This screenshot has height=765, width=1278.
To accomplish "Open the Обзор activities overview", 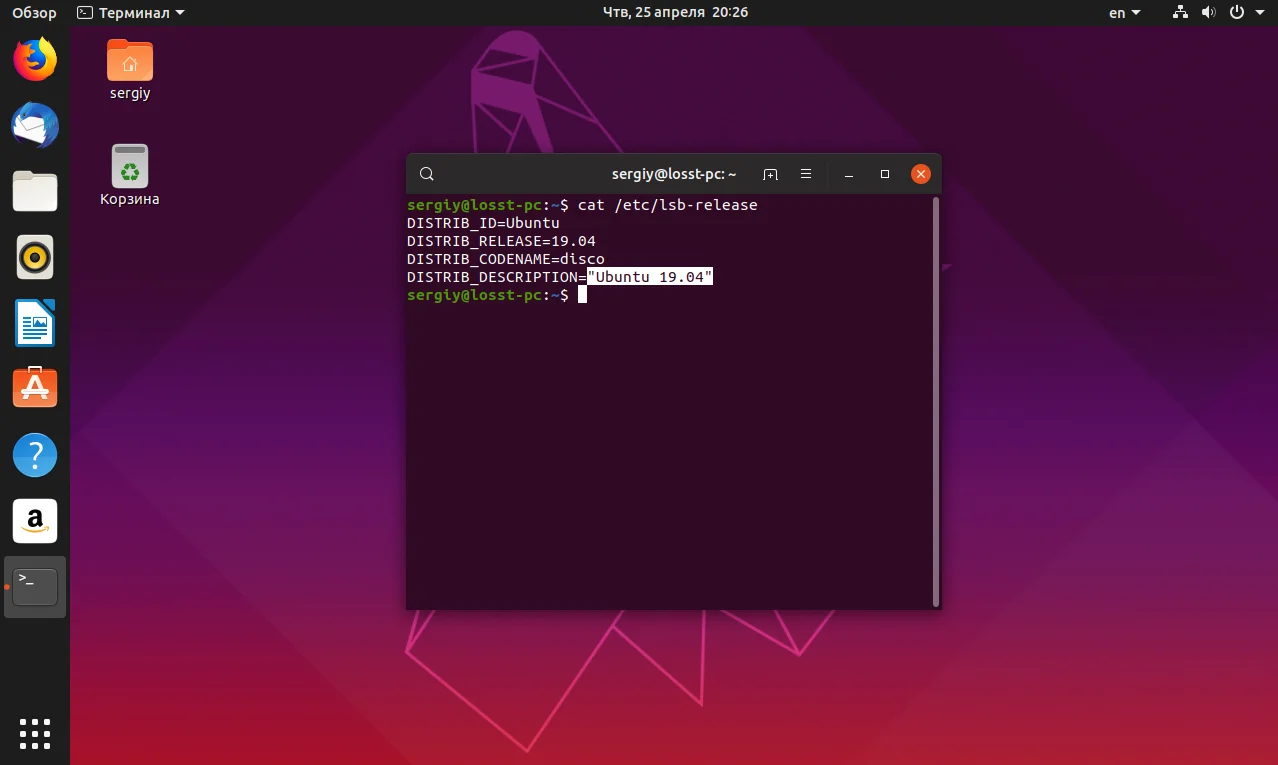I will [x=34, y=13].
